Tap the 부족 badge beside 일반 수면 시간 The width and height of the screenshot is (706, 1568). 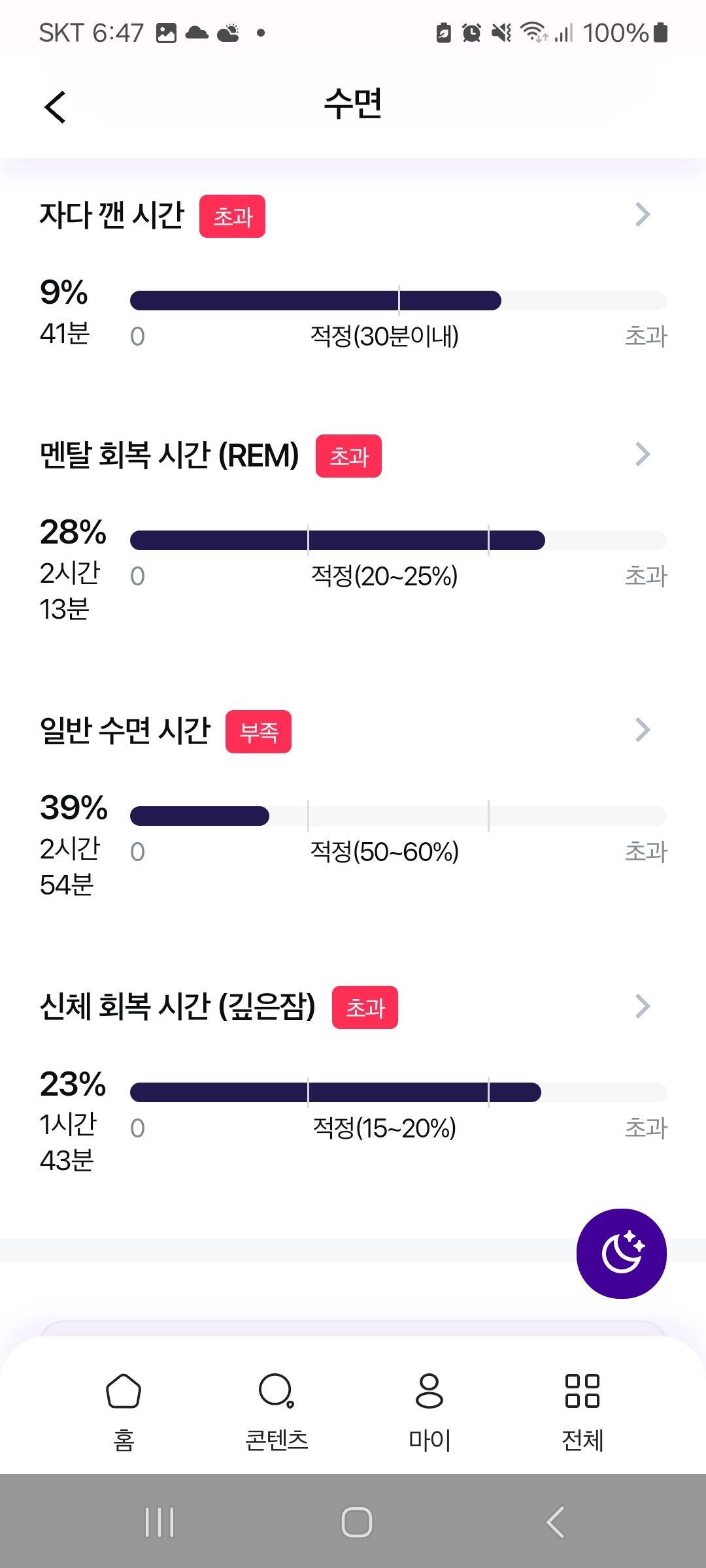point(258,732)
